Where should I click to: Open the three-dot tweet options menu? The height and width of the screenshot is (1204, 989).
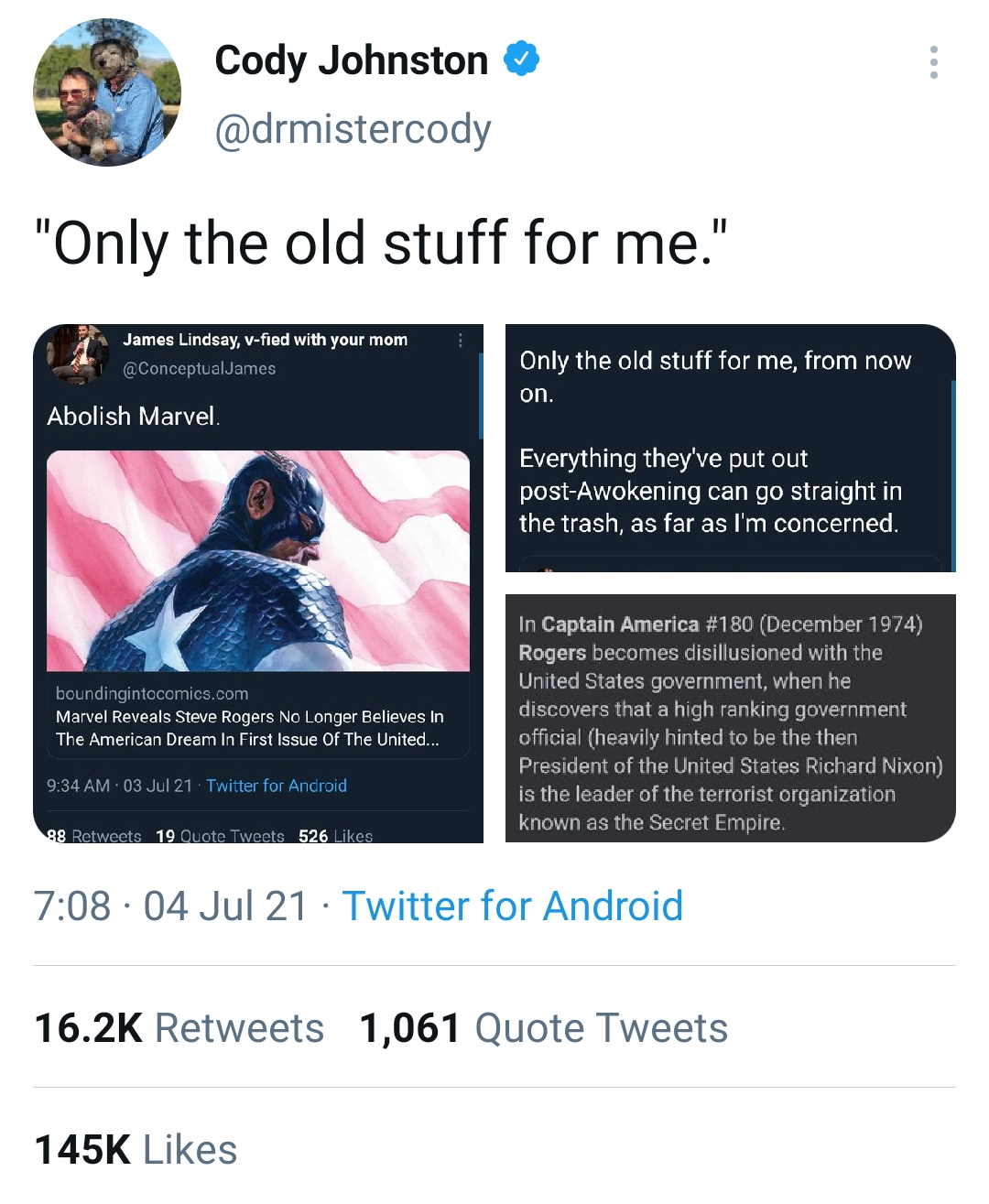coord(933,62)
